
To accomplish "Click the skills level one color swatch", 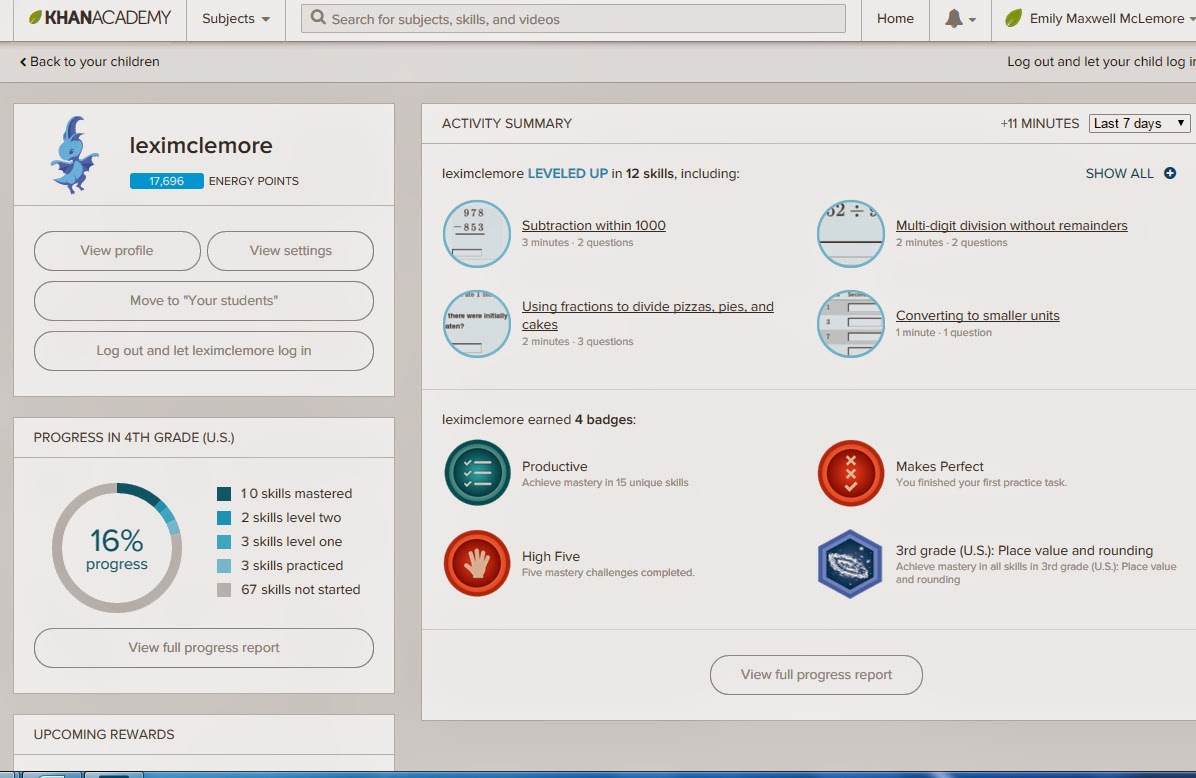I will tap(224, 542).
